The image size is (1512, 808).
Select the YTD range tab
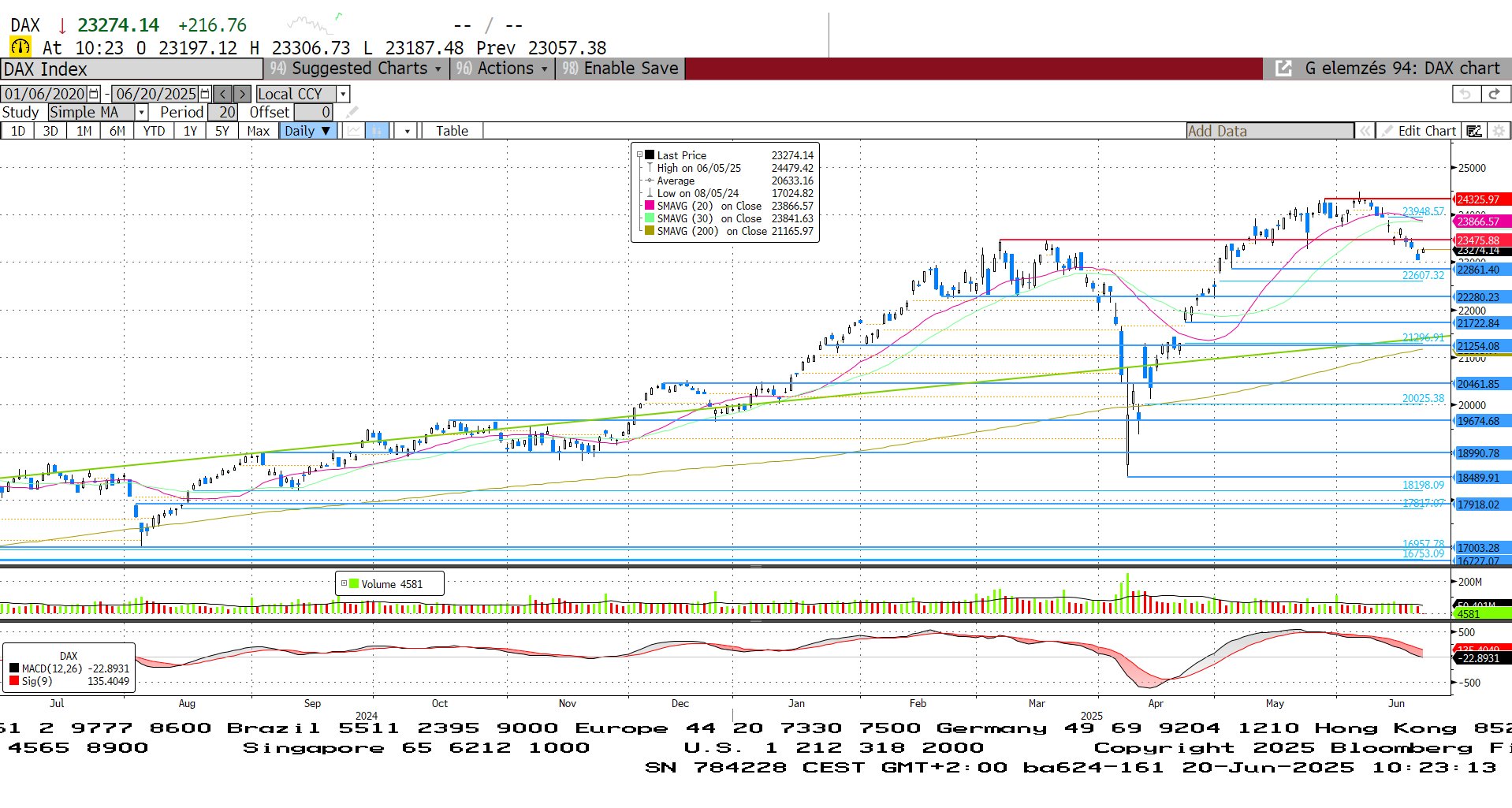(155, 131)
